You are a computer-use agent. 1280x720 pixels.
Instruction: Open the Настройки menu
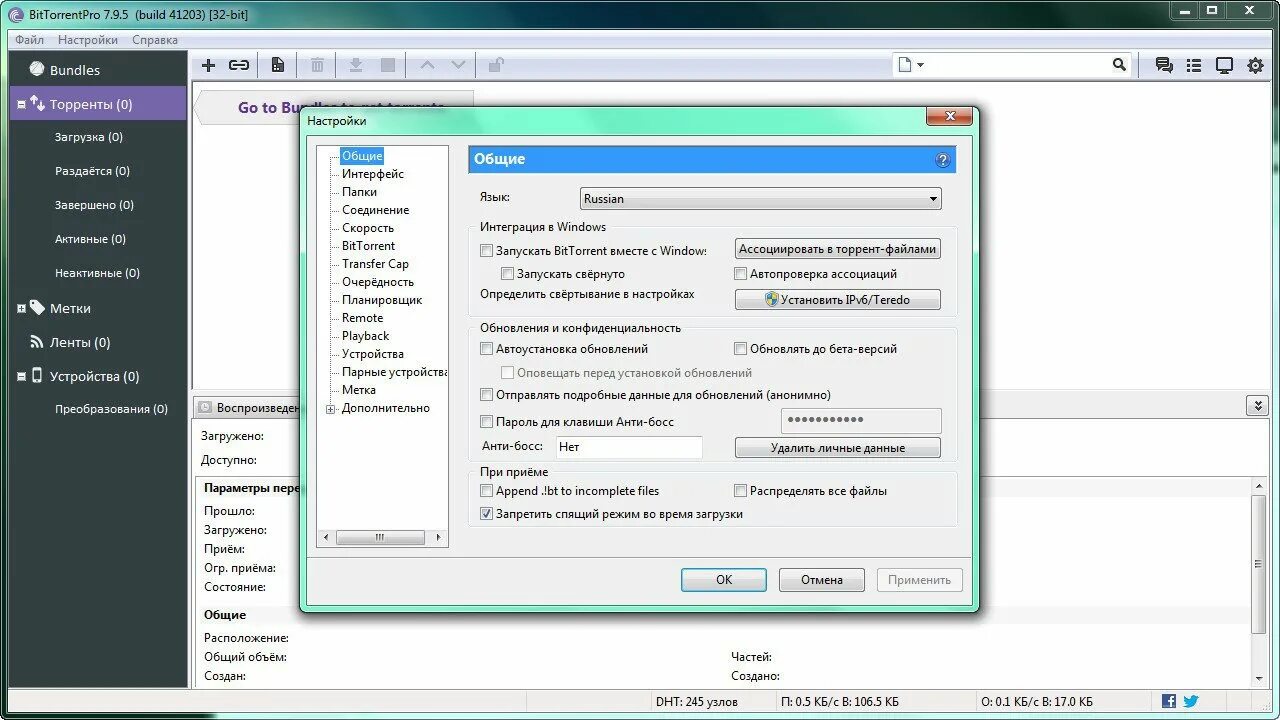[88, 40]
